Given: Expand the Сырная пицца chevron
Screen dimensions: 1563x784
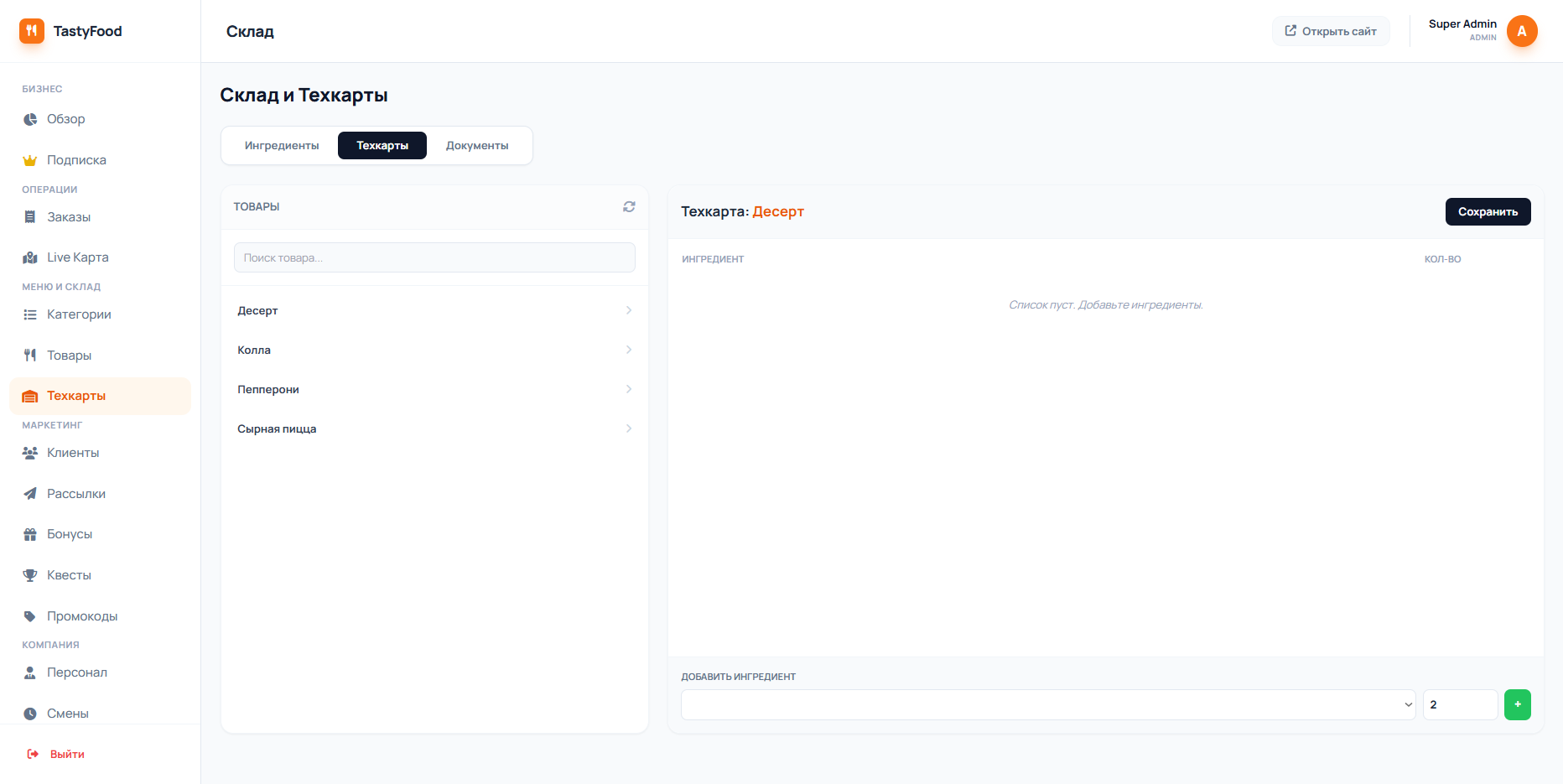Looking at the screenshot, I should (x=629, y=428).
